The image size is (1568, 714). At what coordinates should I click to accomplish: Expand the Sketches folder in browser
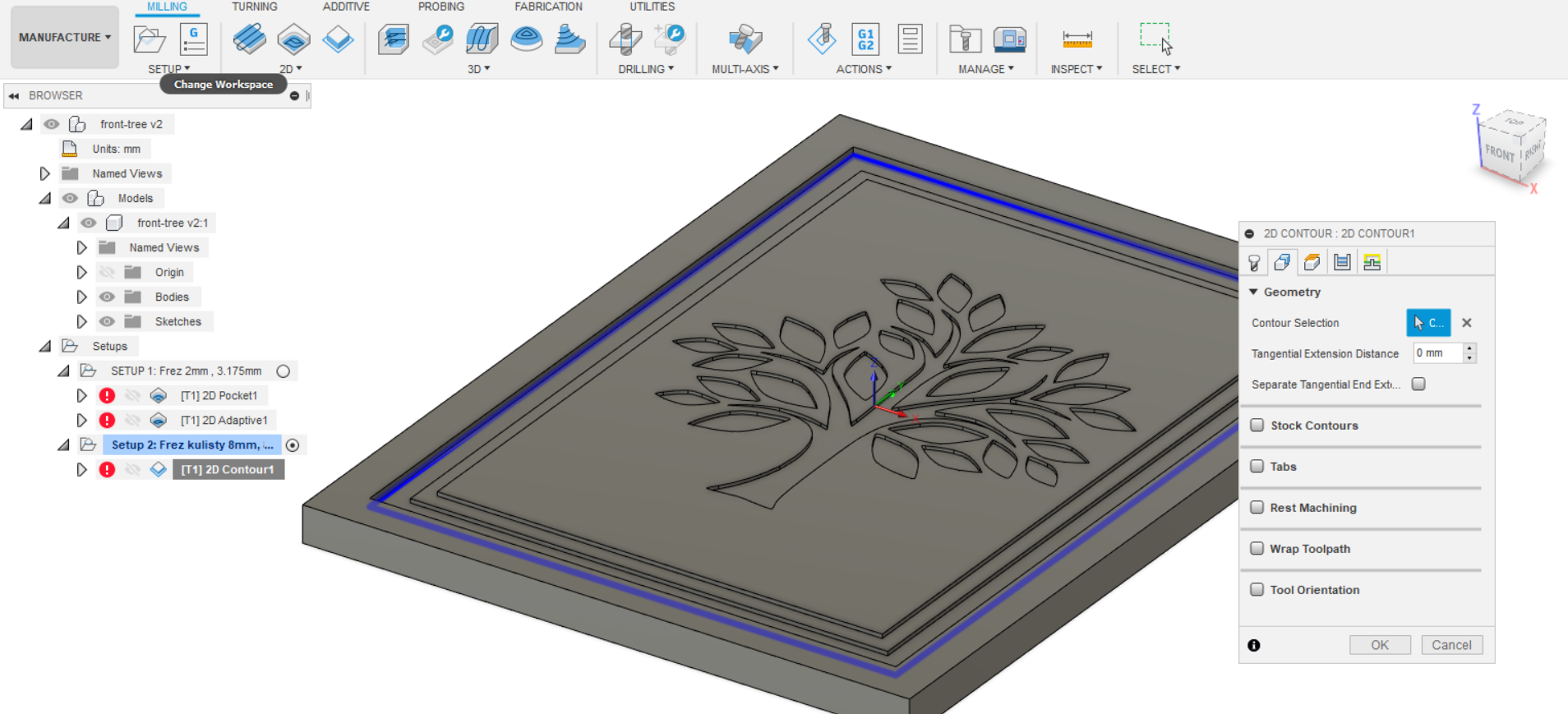pyautogui.click(x=81, y=321)
